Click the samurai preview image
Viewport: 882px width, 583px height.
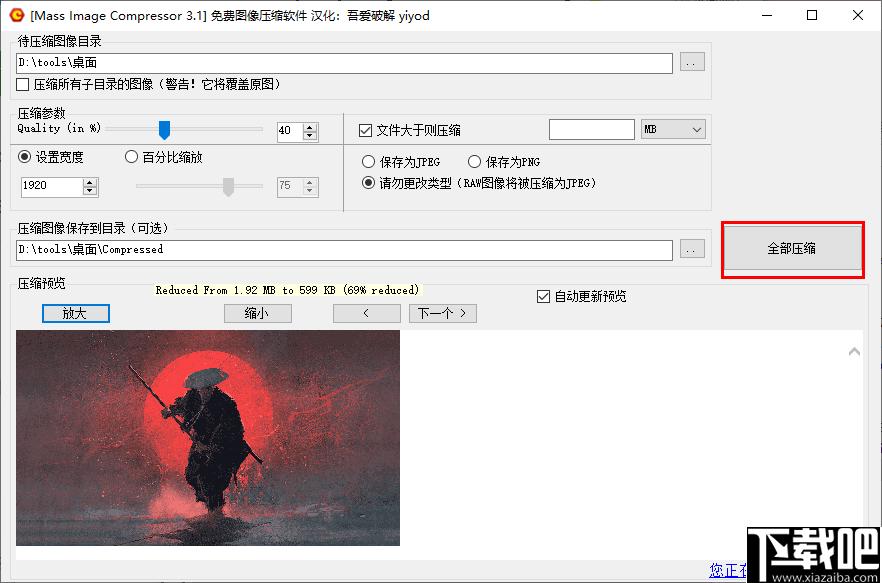pyautogui.click(x=208, y=438)
